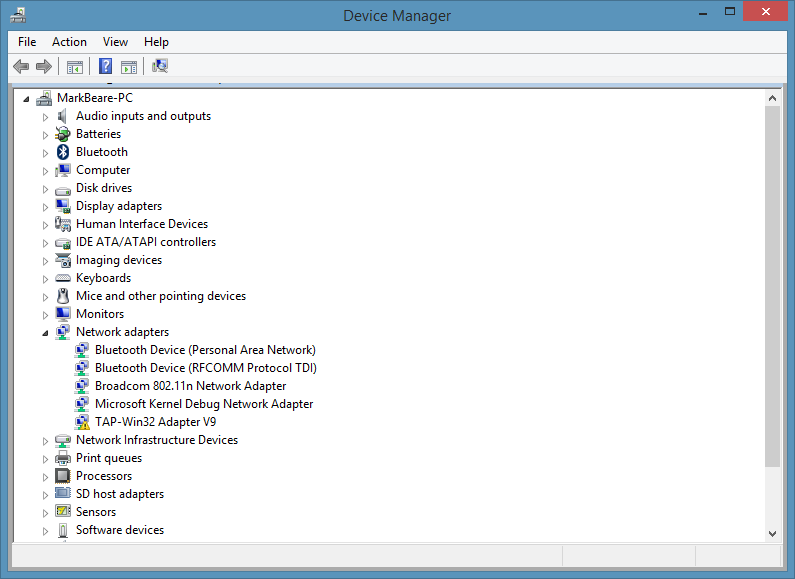This screenshot has height=579, width=795.
Task: Click the Processors chip icon
Action: (63, 476)
